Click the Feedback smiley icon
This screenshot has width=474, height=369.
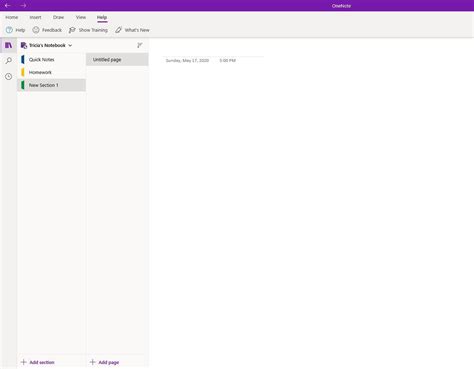point(36,30)
